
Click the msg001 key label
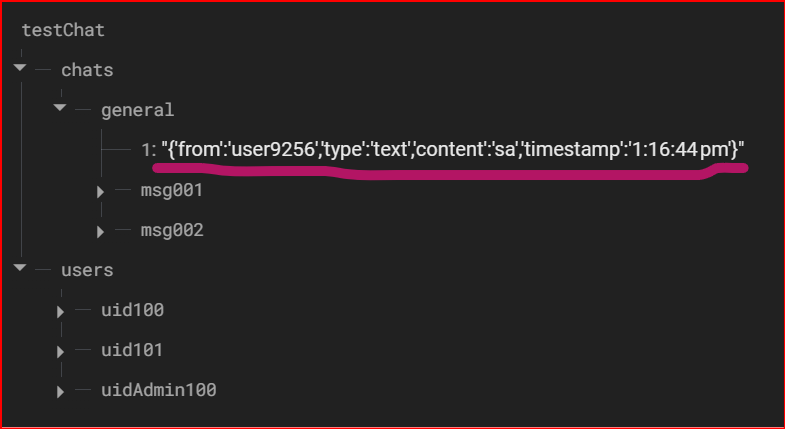(172, 190)
